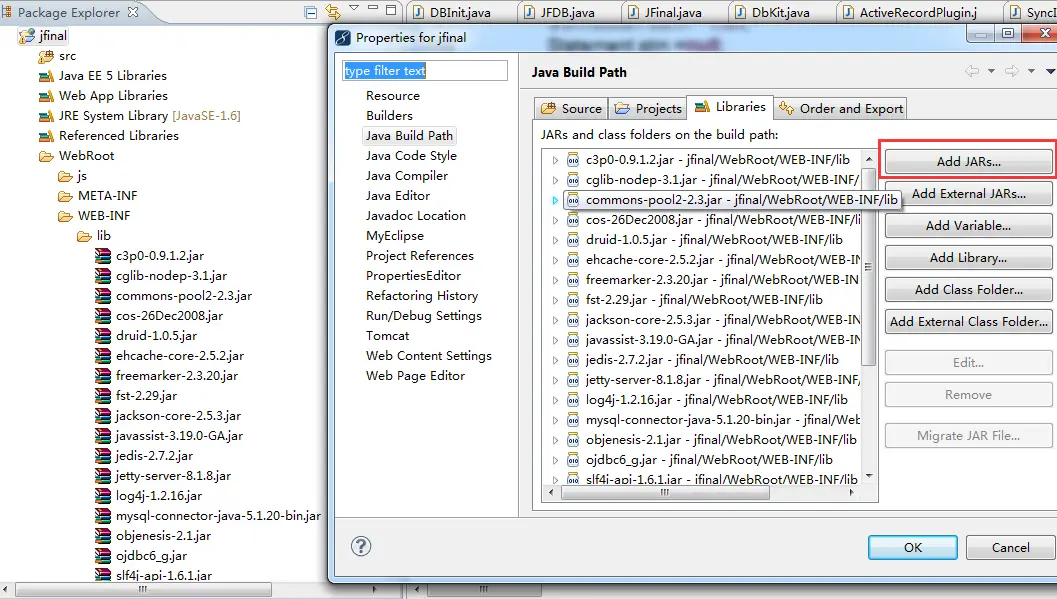
Task: Select Java Compiler in properties list
Action: click(406, 176)
